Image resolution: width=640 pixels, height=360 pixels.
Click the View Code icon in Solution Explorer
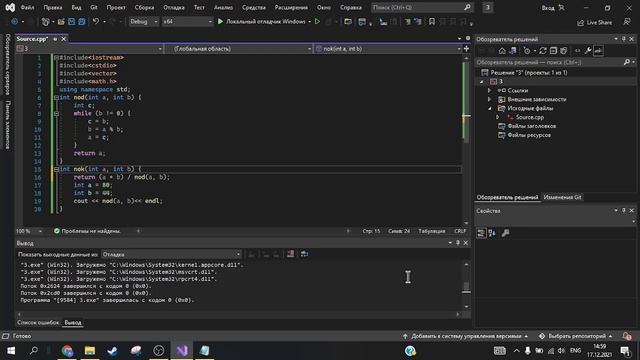click(577, 51)
